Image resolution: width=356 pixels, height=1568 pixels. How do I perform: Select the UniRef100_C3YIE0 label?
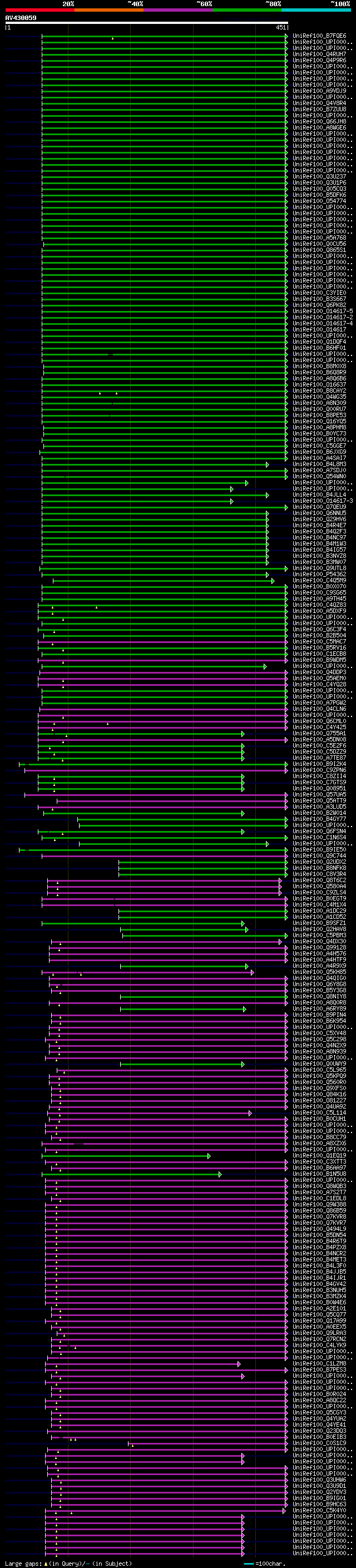pos(319,293)
